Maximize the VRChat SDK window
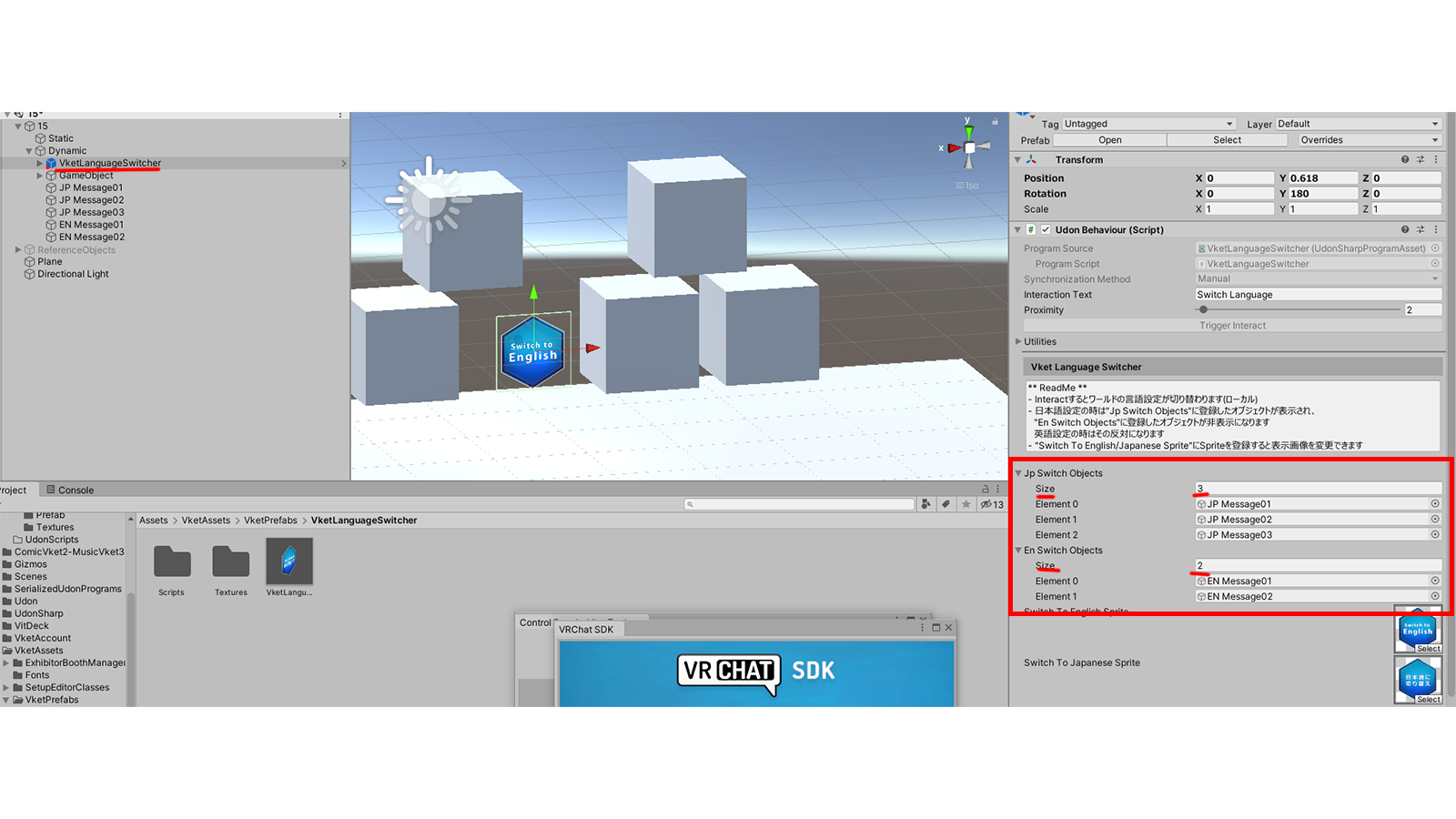 [935, 627]
